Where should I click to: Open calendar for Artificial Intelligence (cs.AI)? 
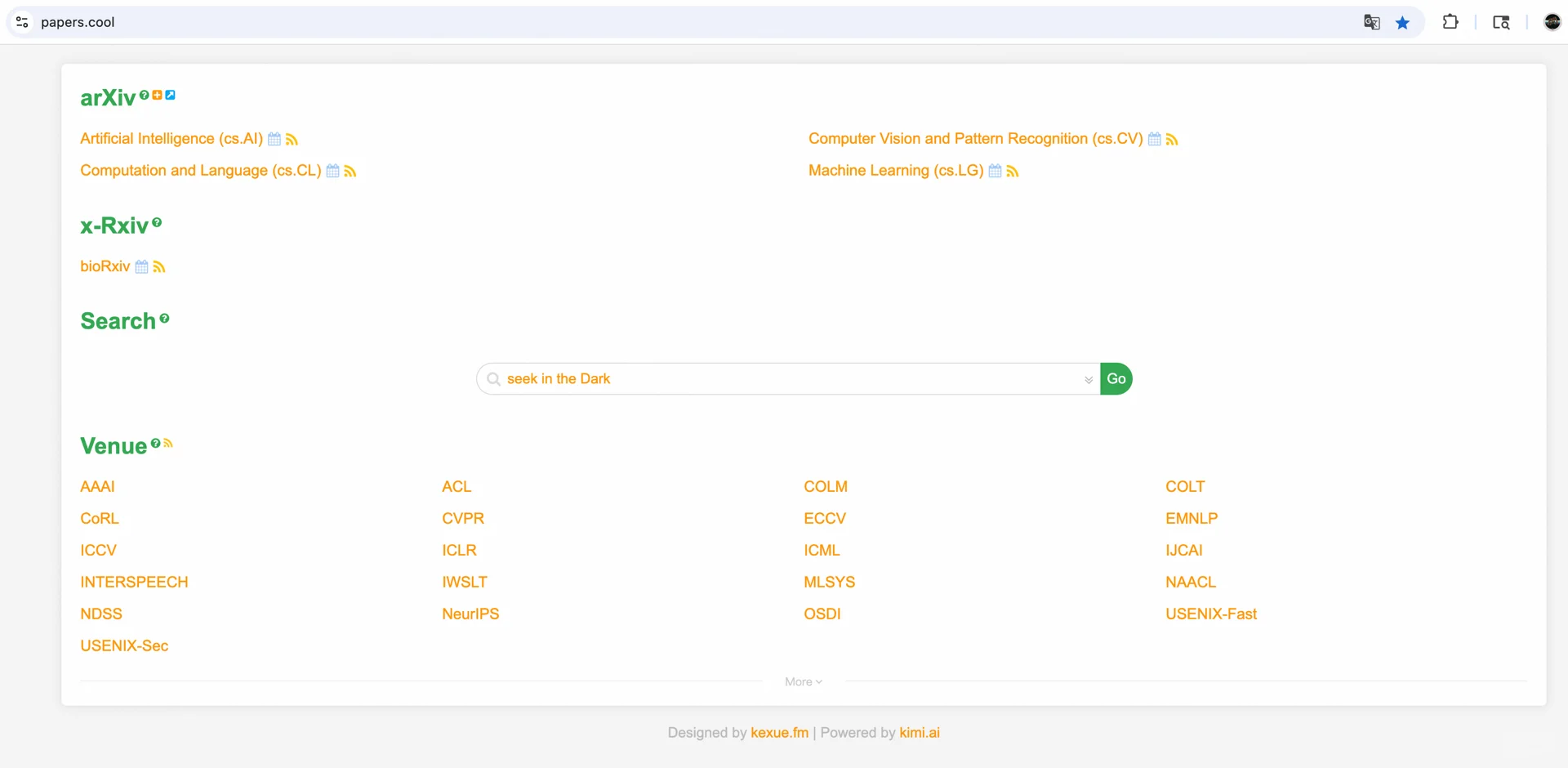point(274,140)
